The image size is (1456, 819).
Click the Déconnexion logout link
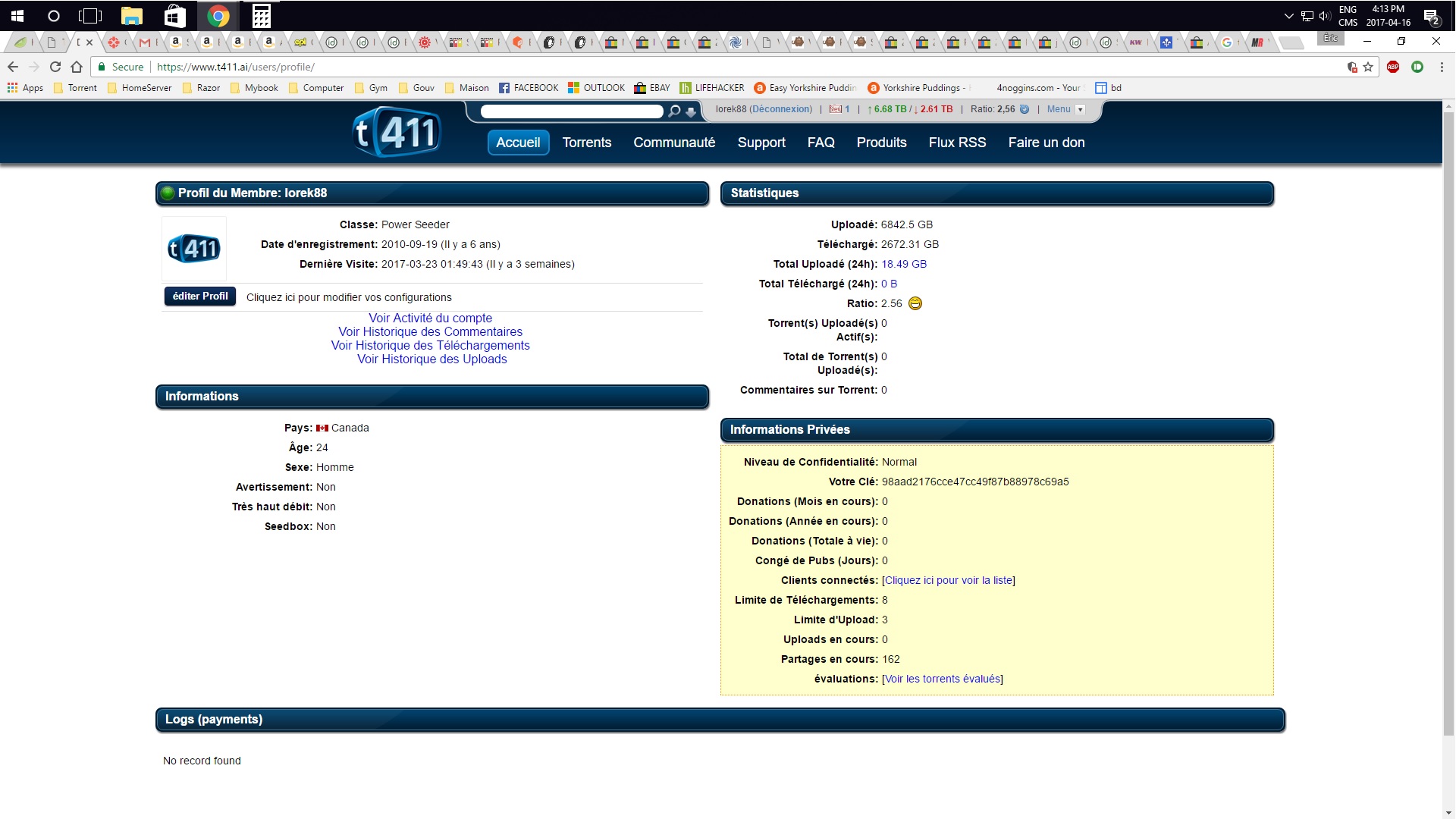(x=780, y=109)
